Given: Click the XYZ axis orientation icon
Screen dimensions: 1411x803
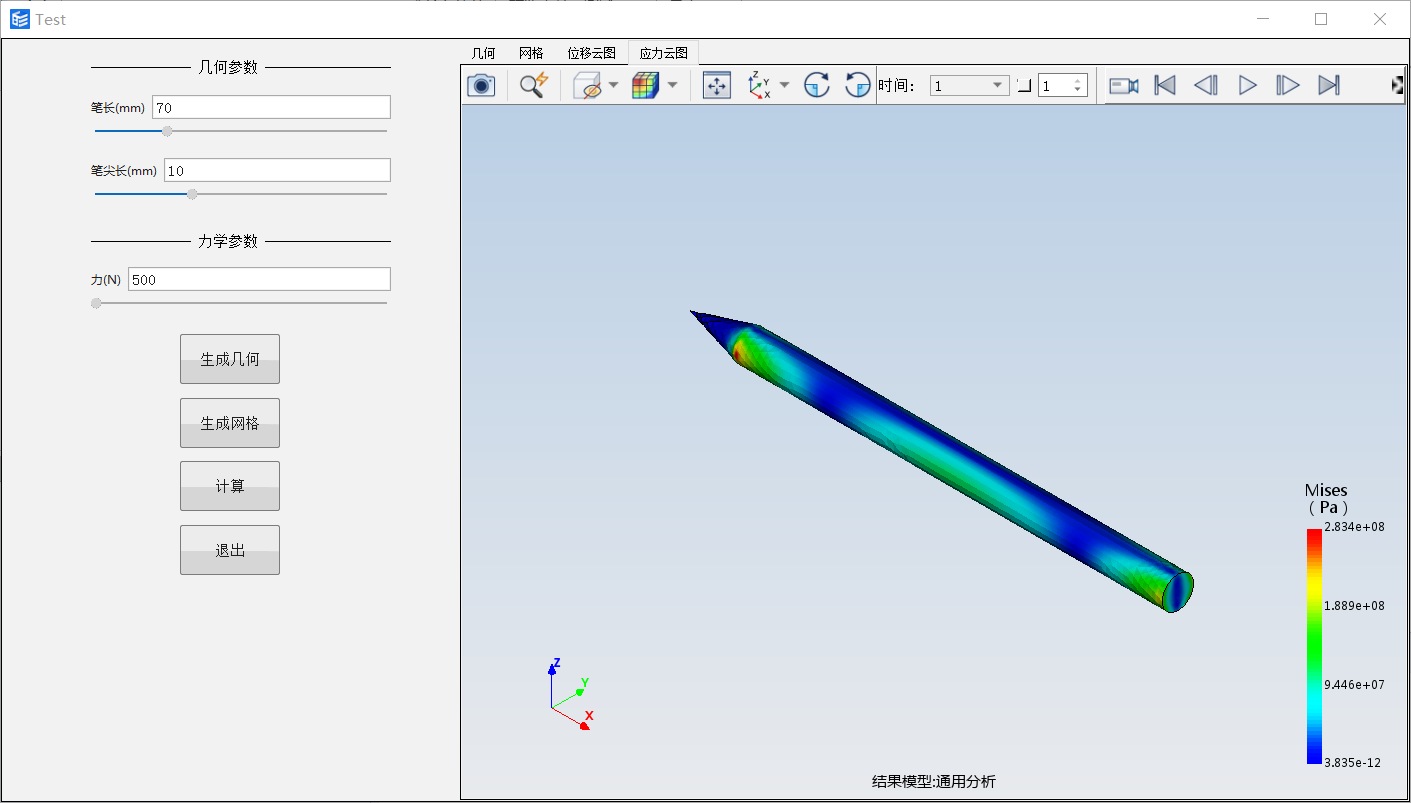Looking at the screenshot, I should (760, 86).
